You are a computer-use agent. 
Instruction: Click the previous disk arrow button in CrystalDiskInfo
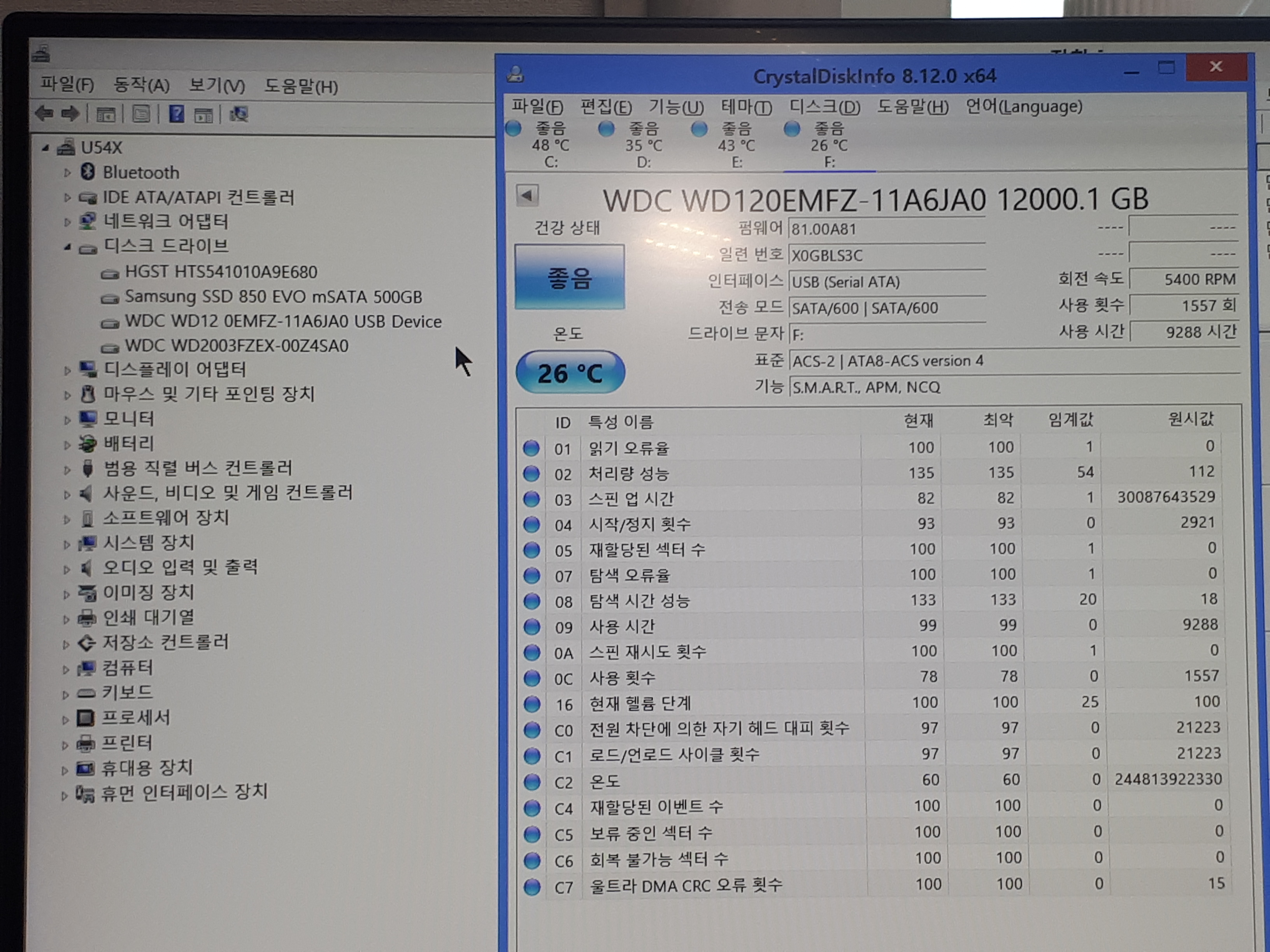[x=527, y=195]
